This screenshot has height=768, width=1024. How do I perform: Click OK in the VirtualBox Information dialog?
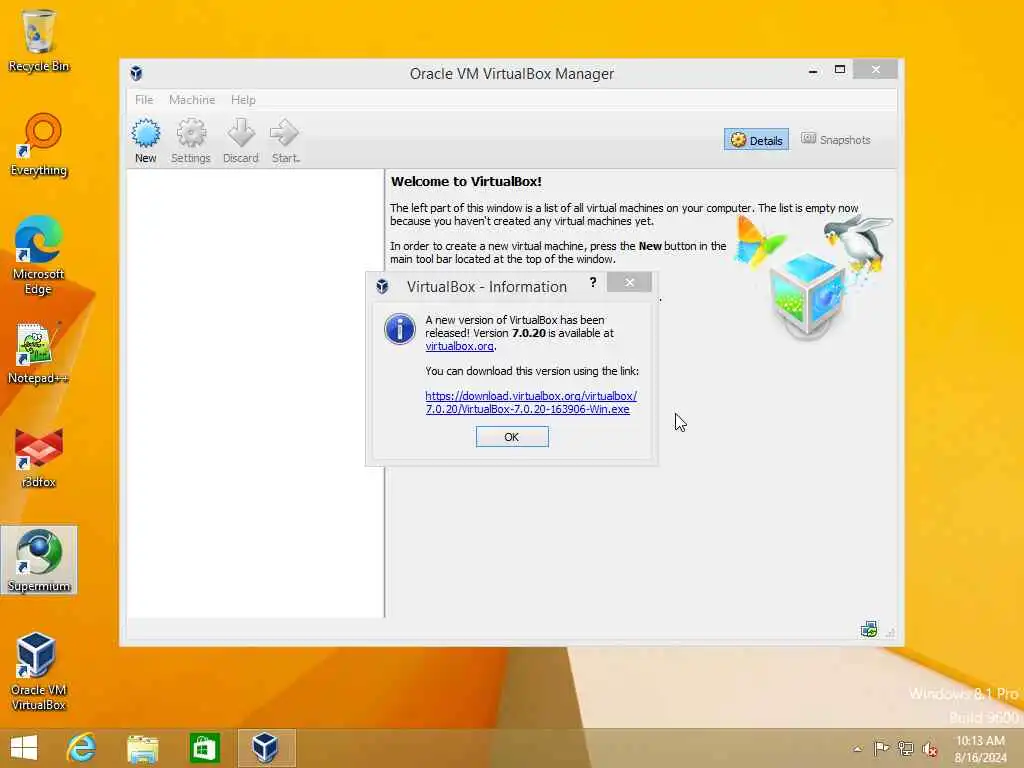click(512, 437)
